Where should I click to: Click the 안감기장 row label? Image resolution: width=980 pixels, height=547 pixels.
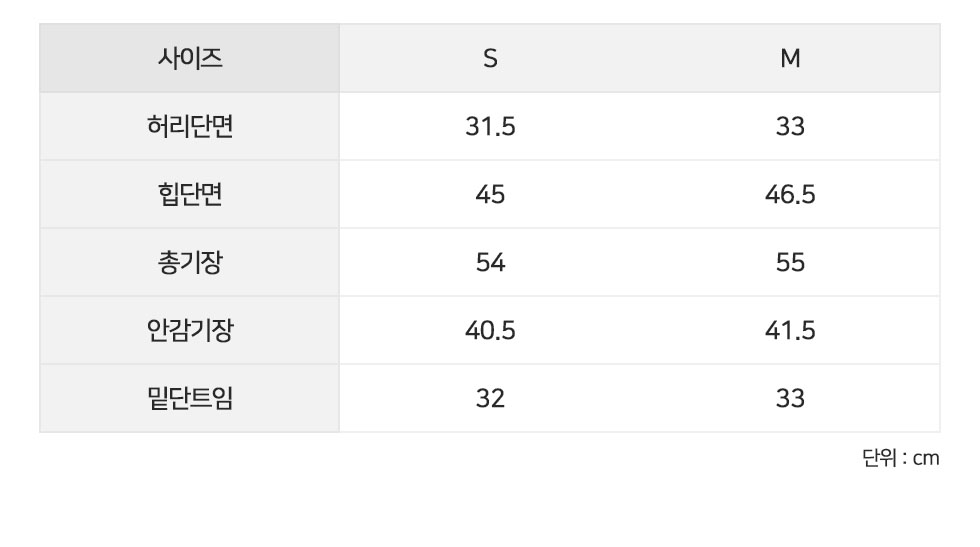[x=189, y=330]
